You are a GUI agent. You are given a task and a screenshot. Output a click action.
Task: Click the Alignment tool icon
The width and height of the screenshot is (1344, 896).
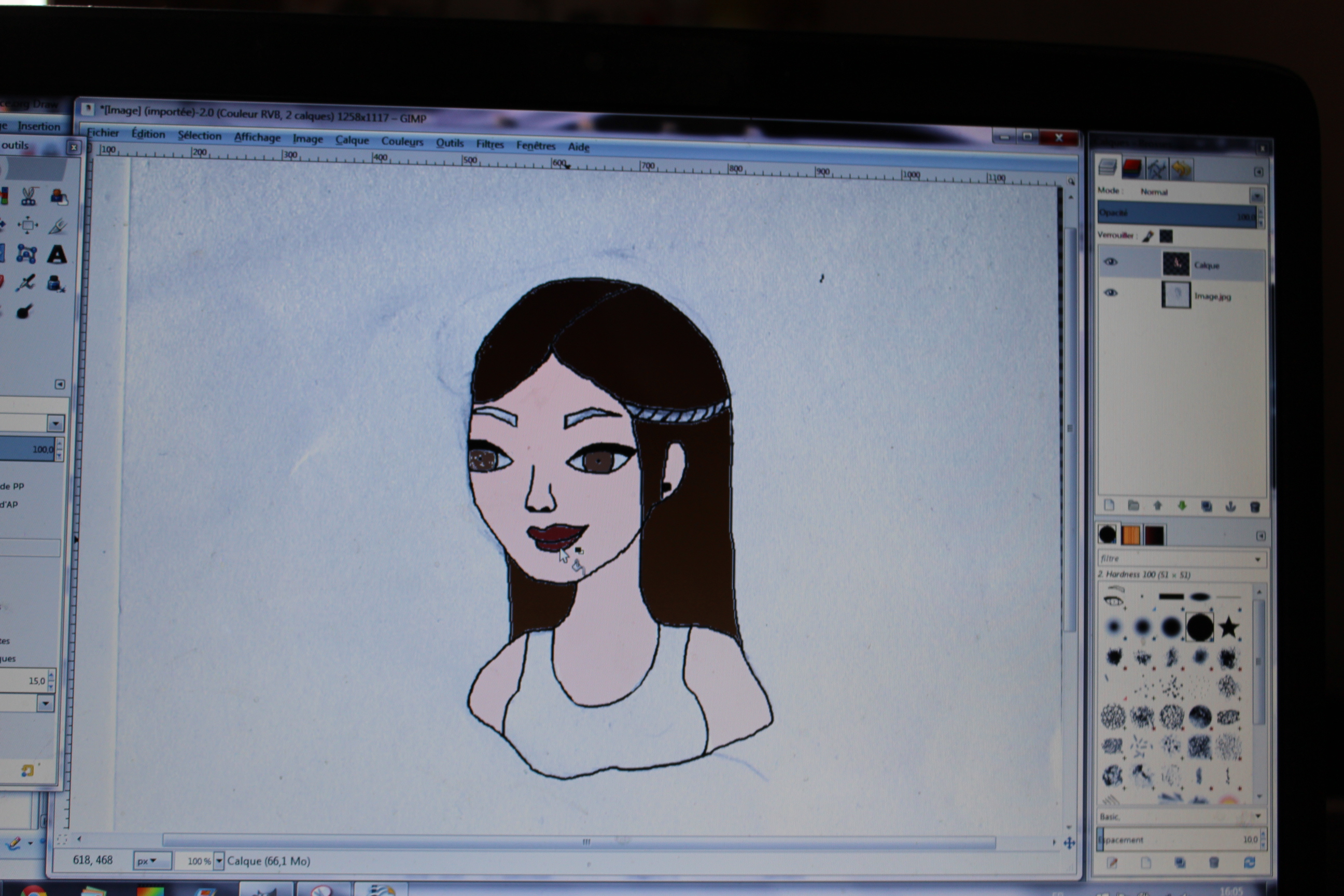(27, 225)
